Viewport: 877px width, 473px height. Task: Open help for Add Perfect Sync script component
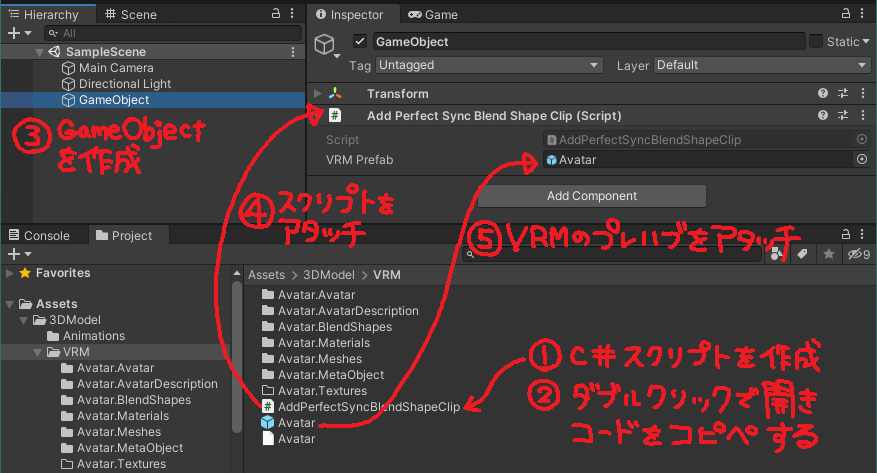tap(823, 115)
